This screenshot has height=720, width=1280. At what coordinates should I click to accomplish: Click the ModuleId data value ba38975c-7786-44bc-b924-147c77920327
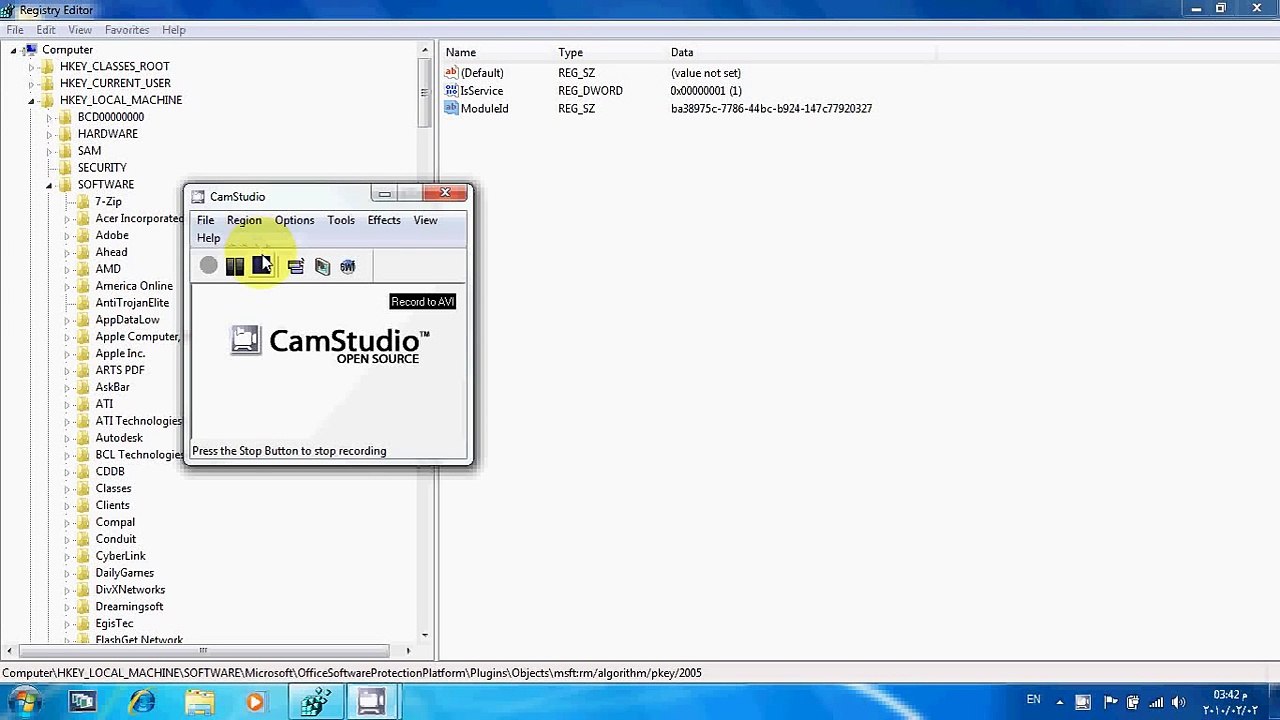click(771, 108)
